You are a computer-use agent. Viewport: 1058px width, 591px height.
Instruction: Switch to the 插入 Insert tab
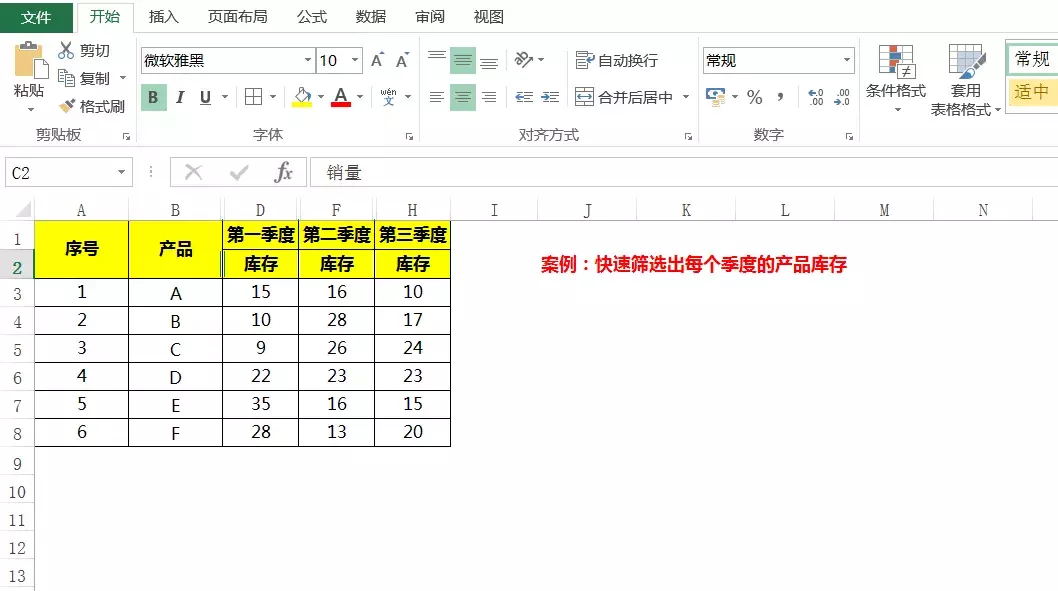click(163, 17)
